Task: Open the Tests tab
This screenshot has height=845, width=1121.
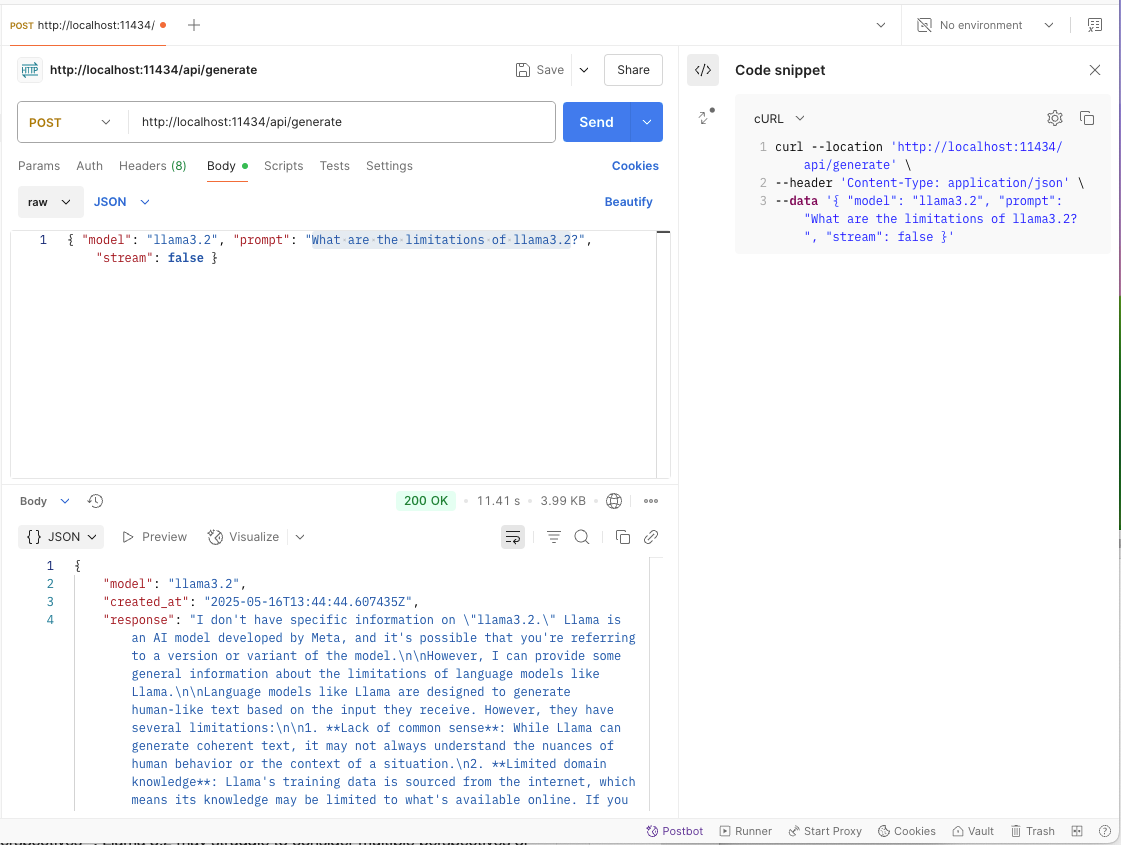Action: point(335,166)
